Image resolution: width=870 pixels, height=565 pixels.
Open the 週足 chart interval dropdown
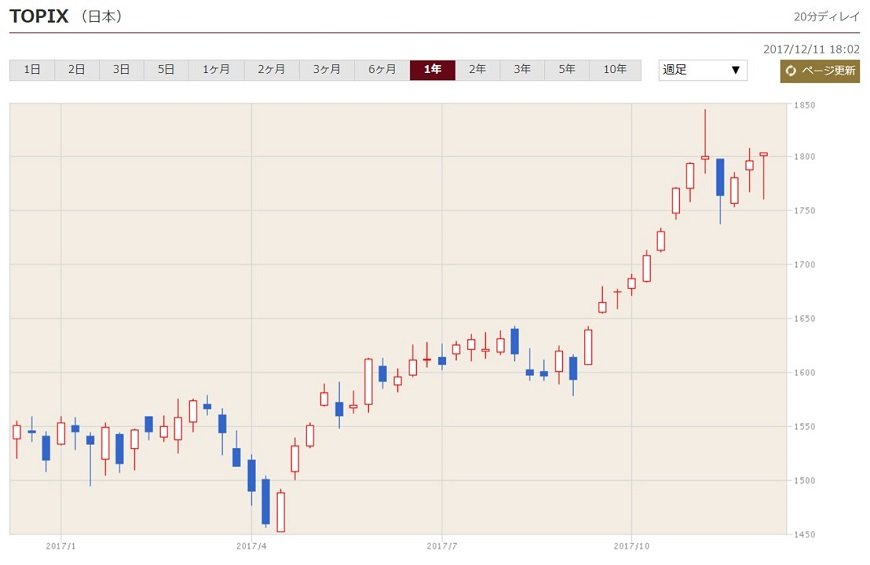(702, 70)
